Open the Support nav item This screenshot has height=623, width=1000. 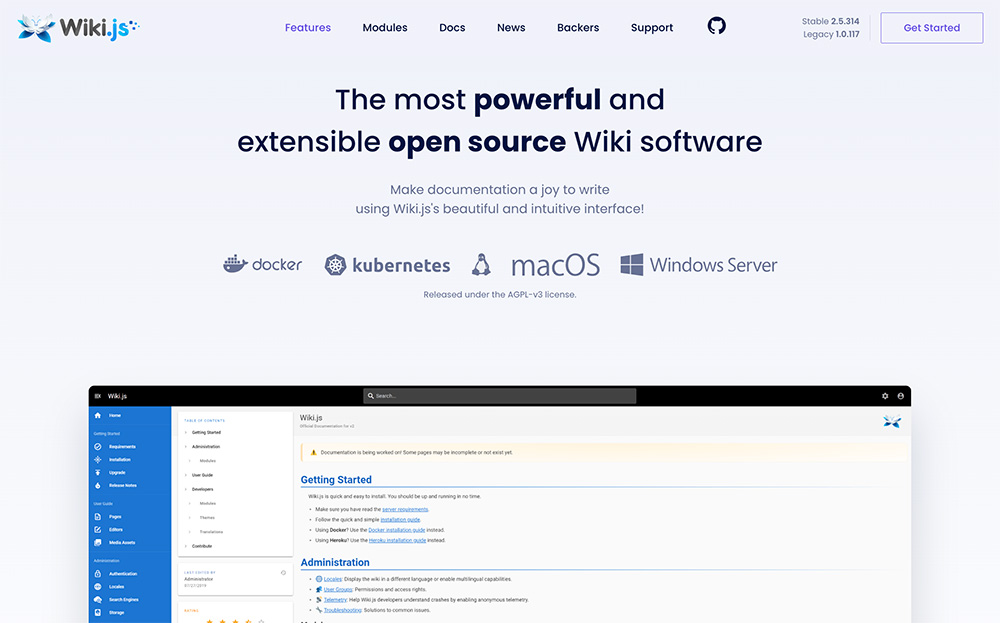click(x=652, y=27)
